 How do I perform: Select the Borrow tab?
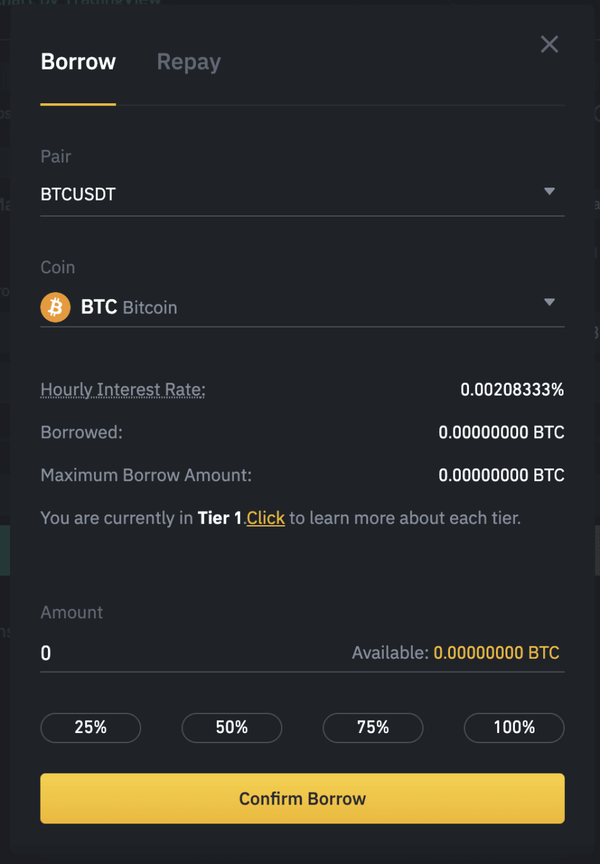coord(78,62)
